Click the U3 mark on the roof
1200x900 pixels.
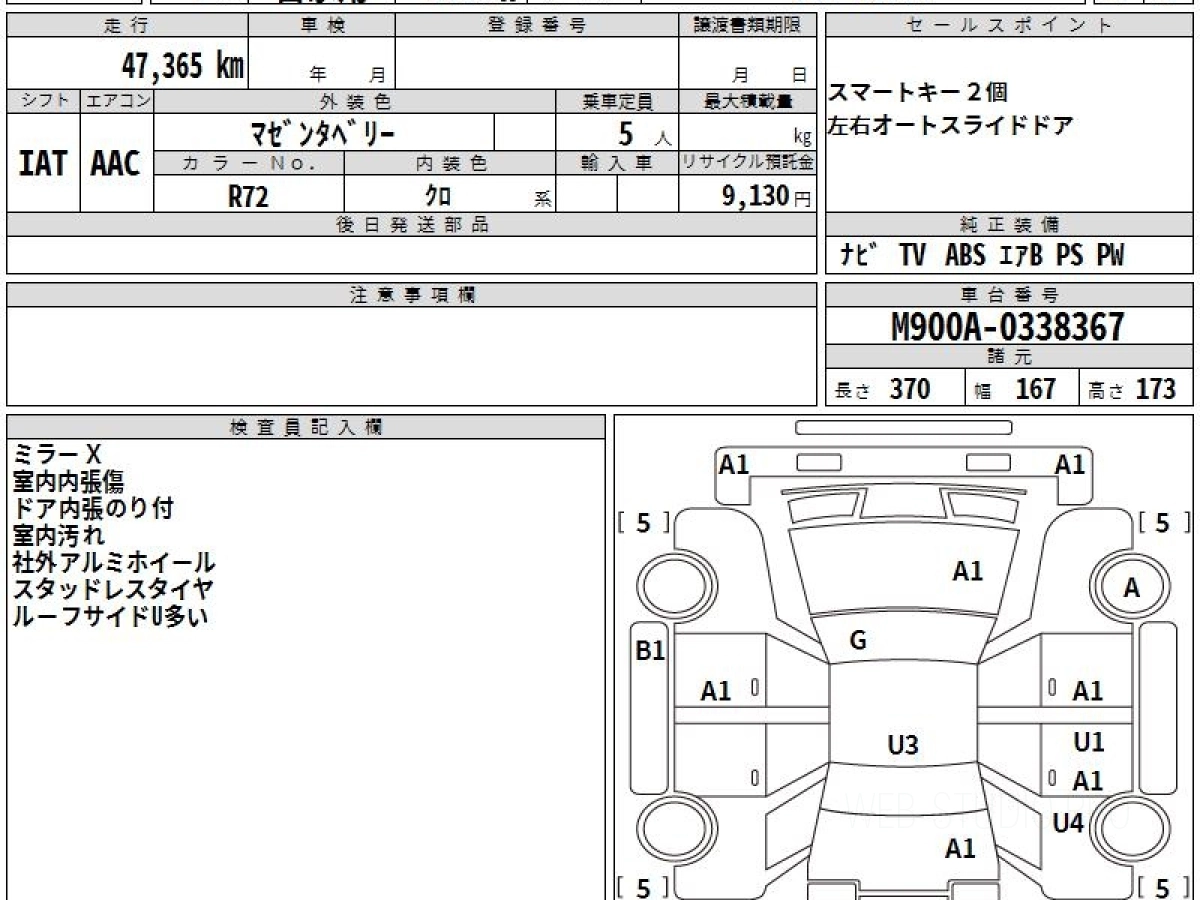pyautogui.click(x=903, y=744)
